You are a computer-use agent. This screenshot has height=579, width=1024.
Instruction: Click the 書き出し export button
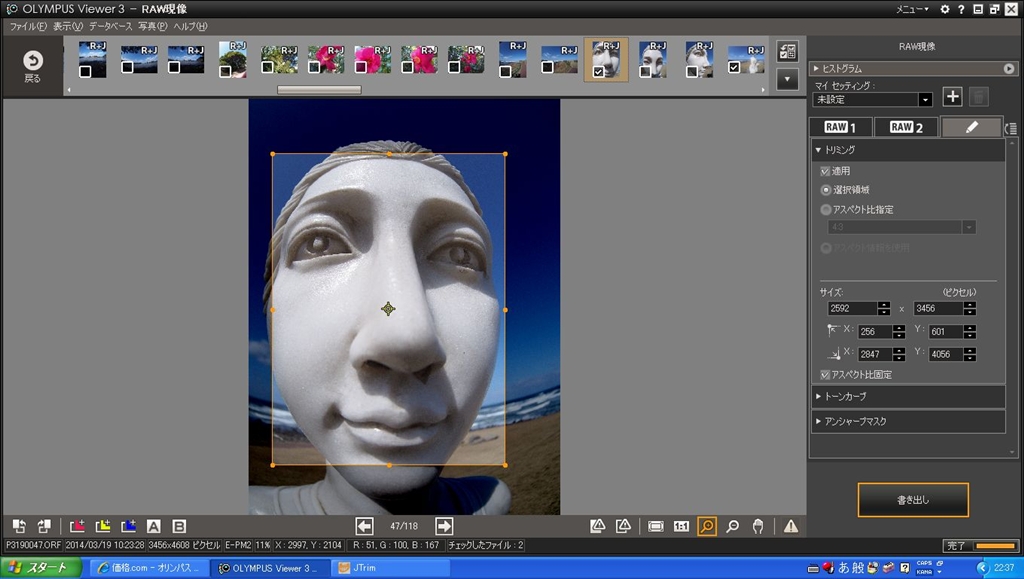(913, 500)
